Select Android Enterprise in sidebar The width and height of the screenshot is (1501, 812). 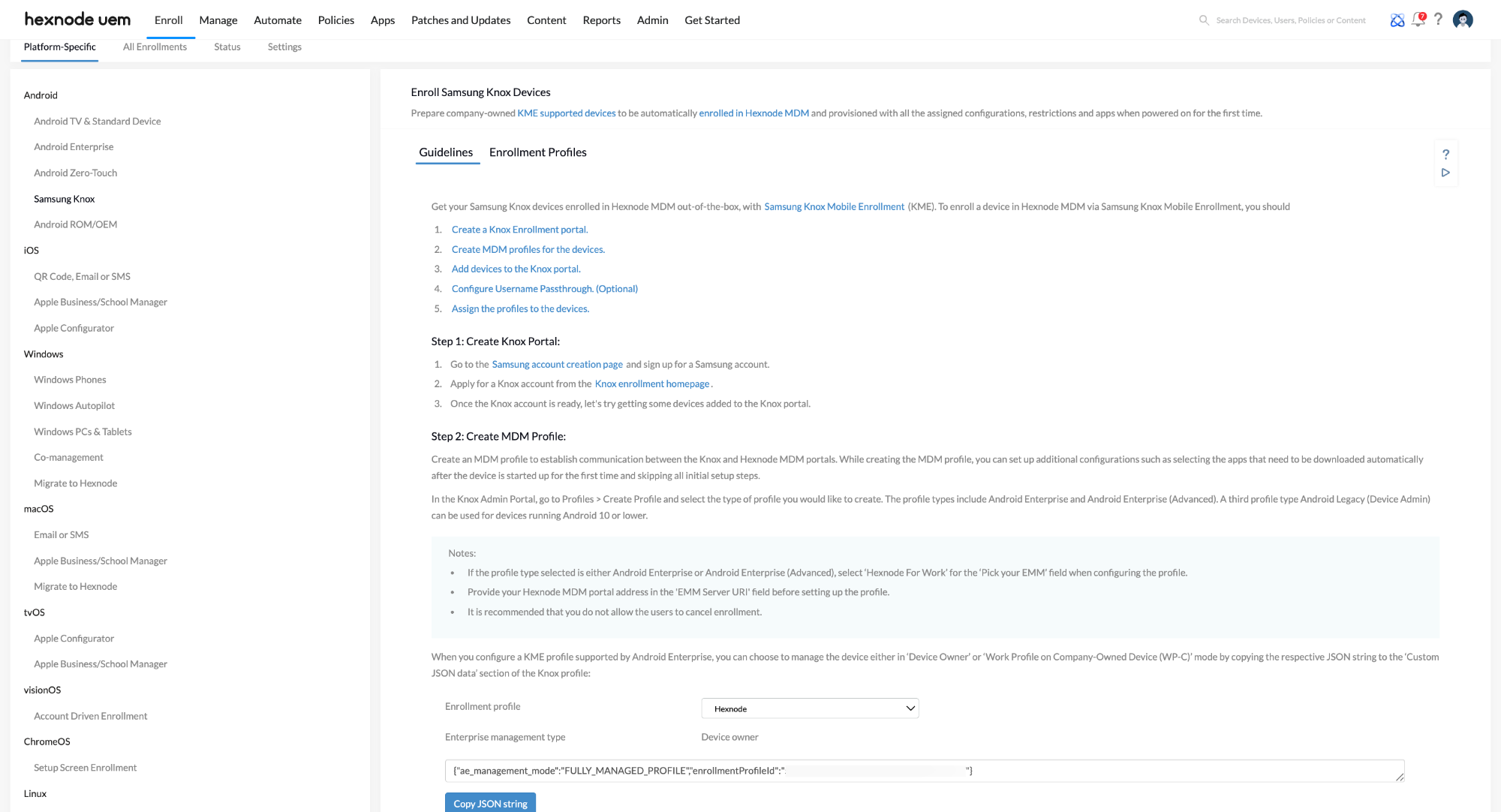click(x=74, y=147)
